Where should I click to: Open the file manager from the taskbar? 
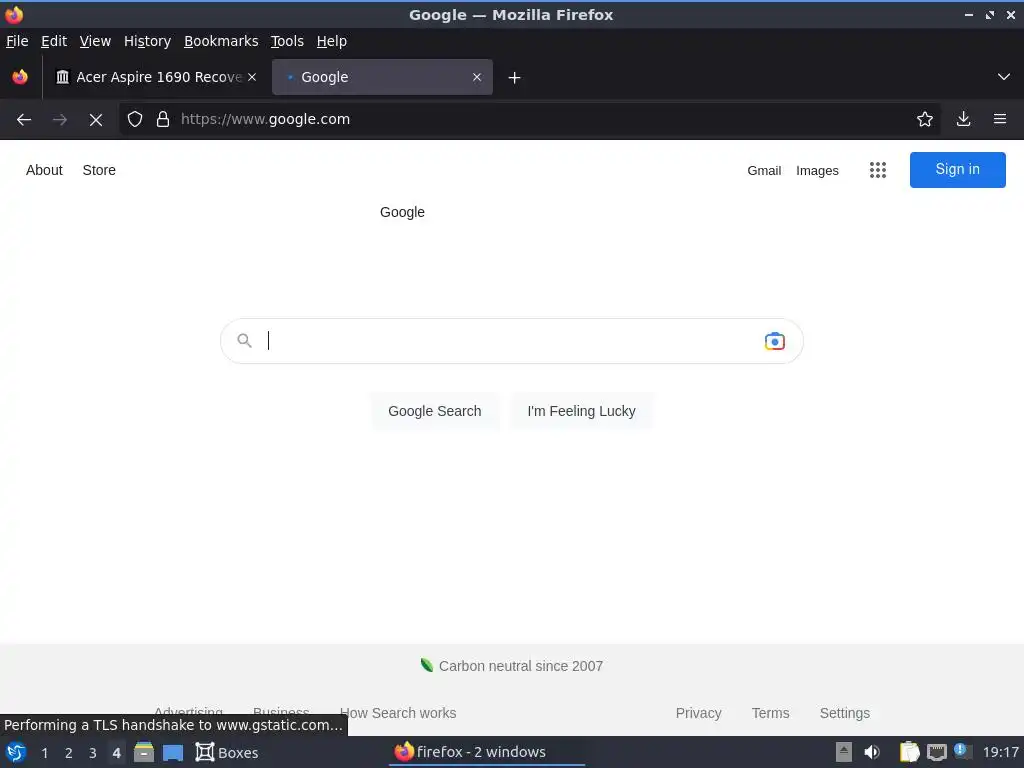tap(144, 752)
